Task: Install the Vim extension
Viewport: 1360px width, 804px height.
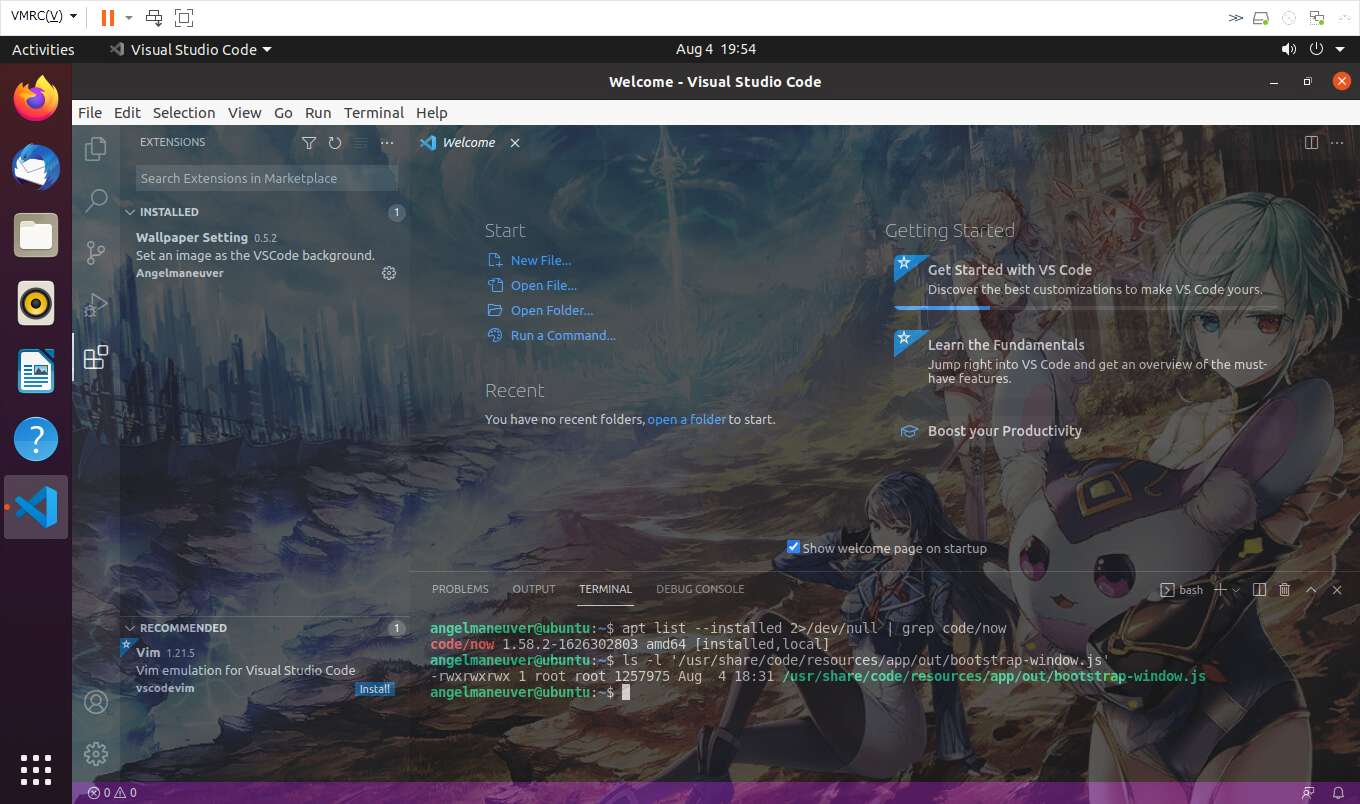Action: coord(374,688)
